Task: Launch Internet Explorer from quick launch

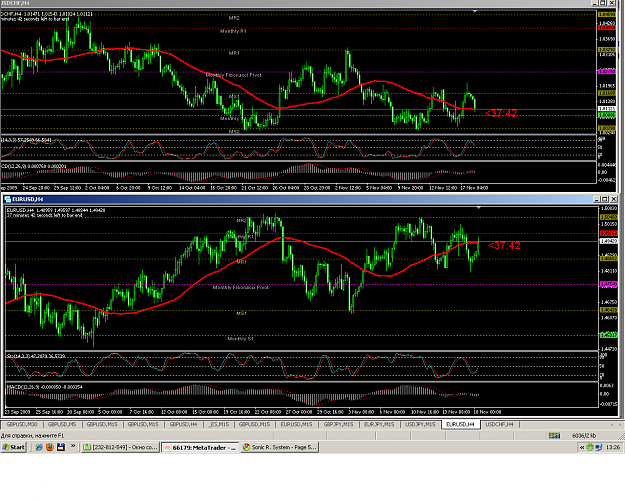Action: 39,447
